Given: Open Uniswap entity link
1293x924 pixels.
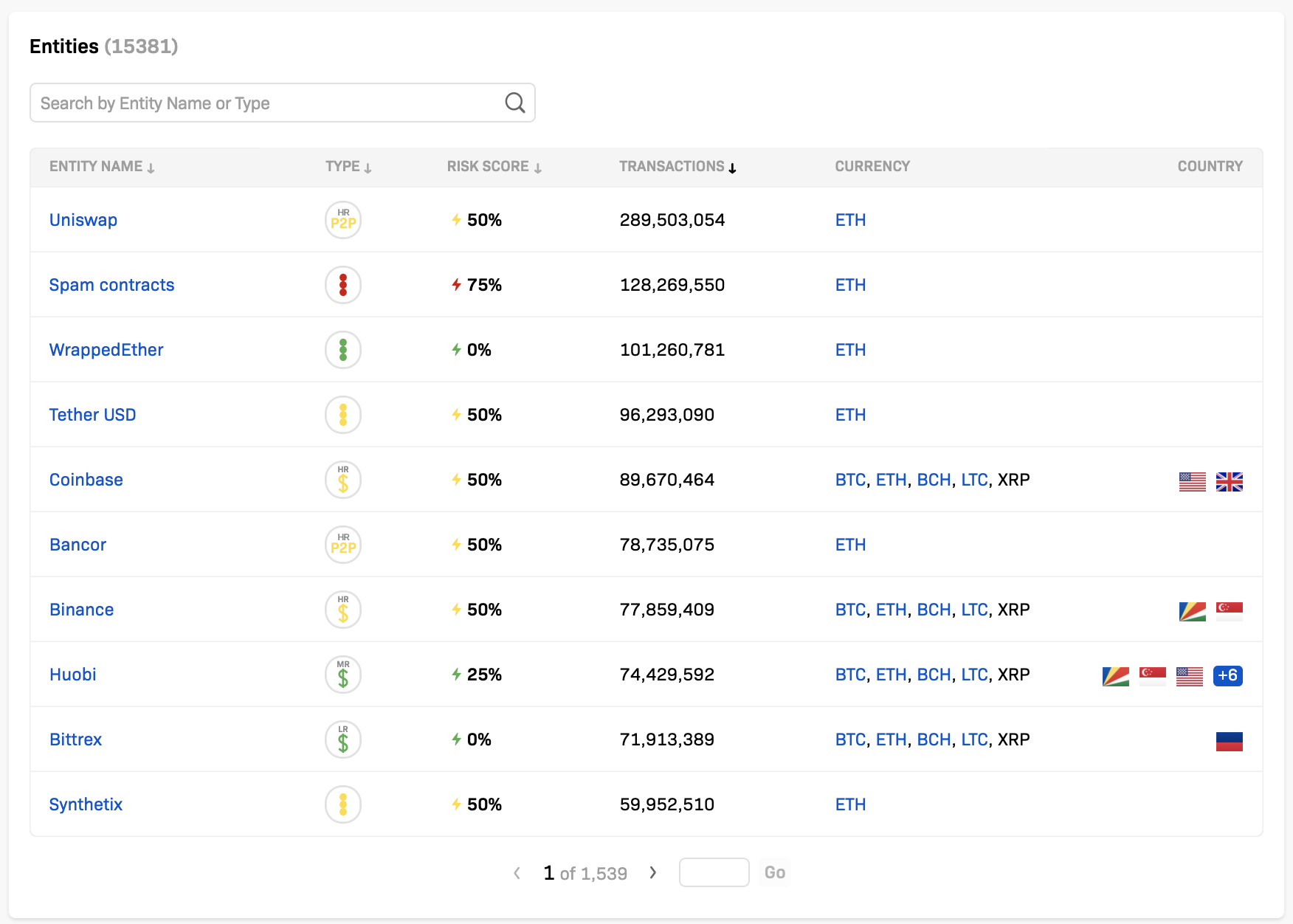Looking at the screenshot, I should pos(83,220).
